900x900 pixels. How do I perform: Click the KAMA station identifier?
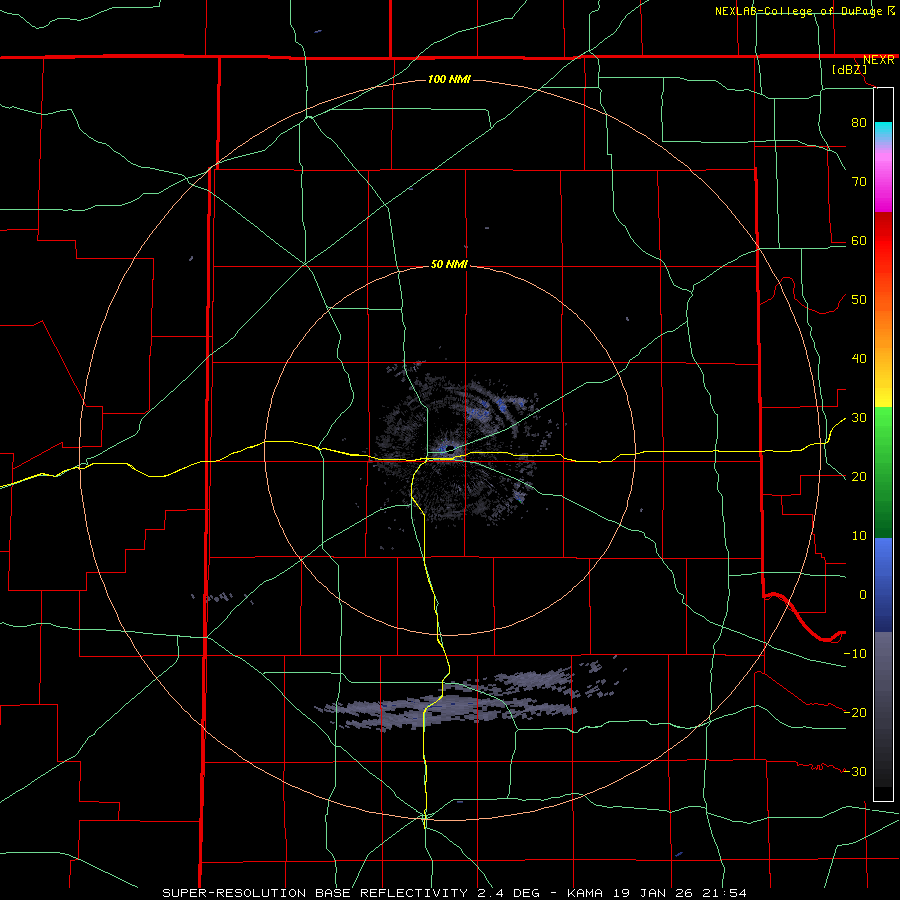pyautogui.click(x=585, y=893)
